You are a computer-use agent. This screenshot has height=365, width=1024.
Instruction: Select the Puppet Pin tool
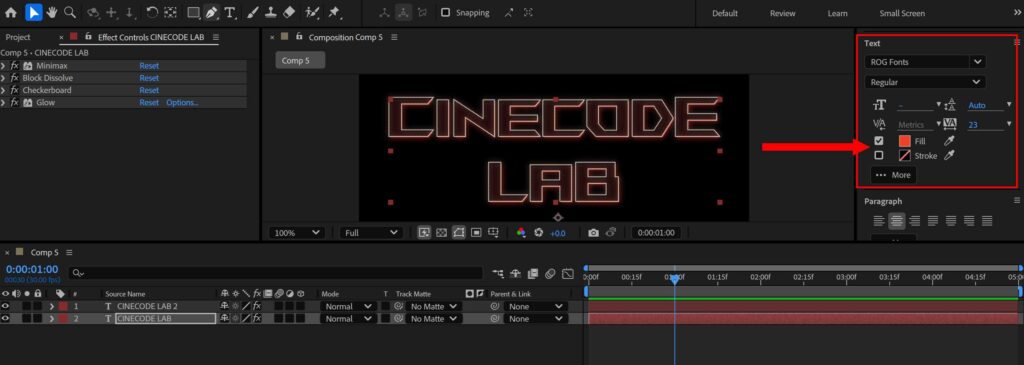click(x=334, y=12)
